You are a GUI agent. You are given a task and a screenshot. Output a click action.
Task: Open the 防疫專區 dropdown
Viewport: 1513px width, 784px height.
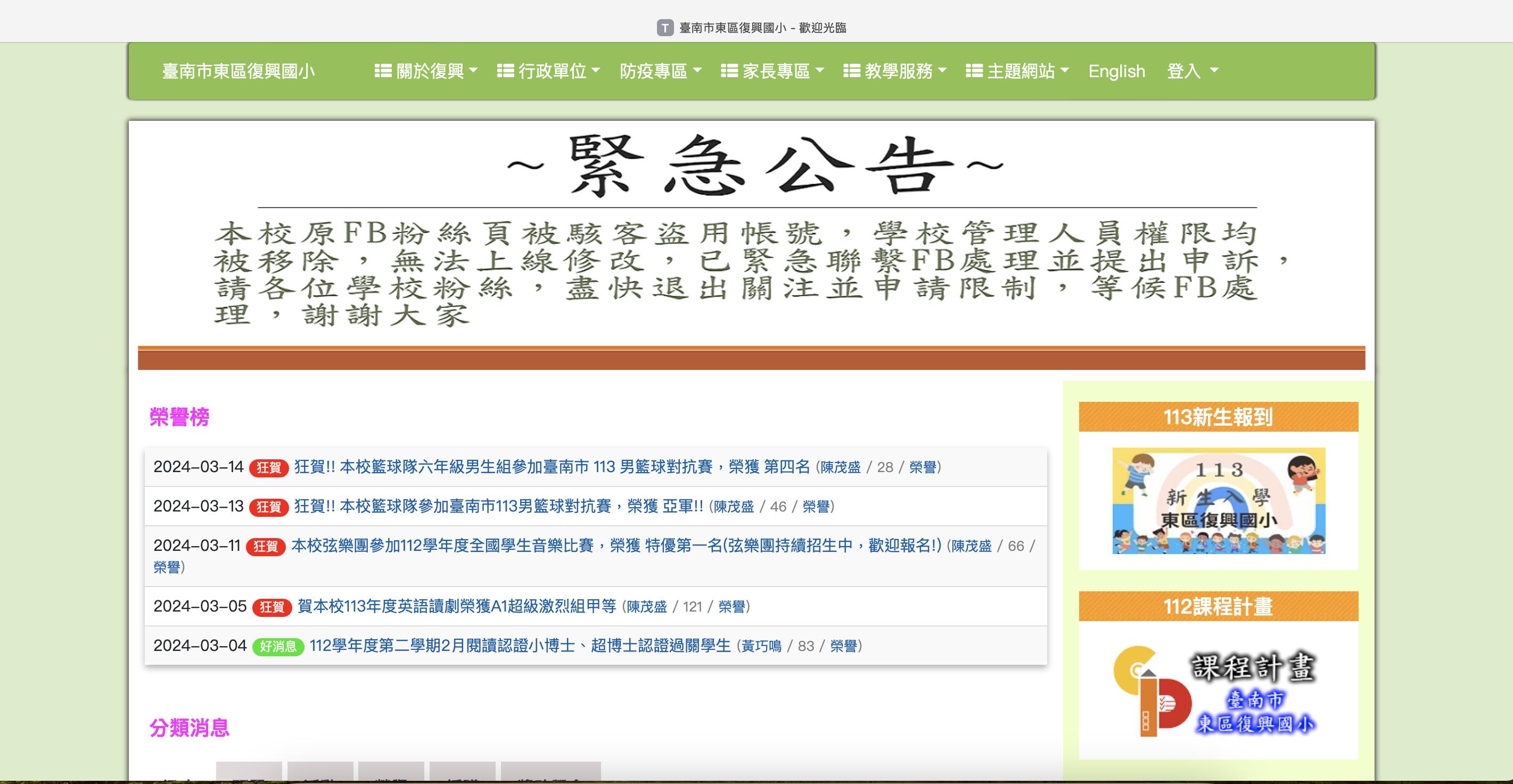661,72
